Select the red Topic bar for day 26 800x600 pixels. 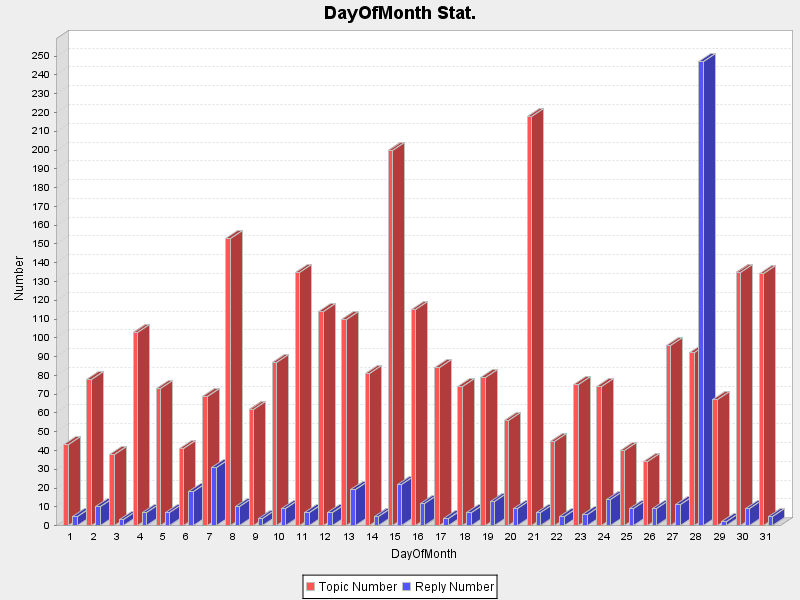click(650, 492)
